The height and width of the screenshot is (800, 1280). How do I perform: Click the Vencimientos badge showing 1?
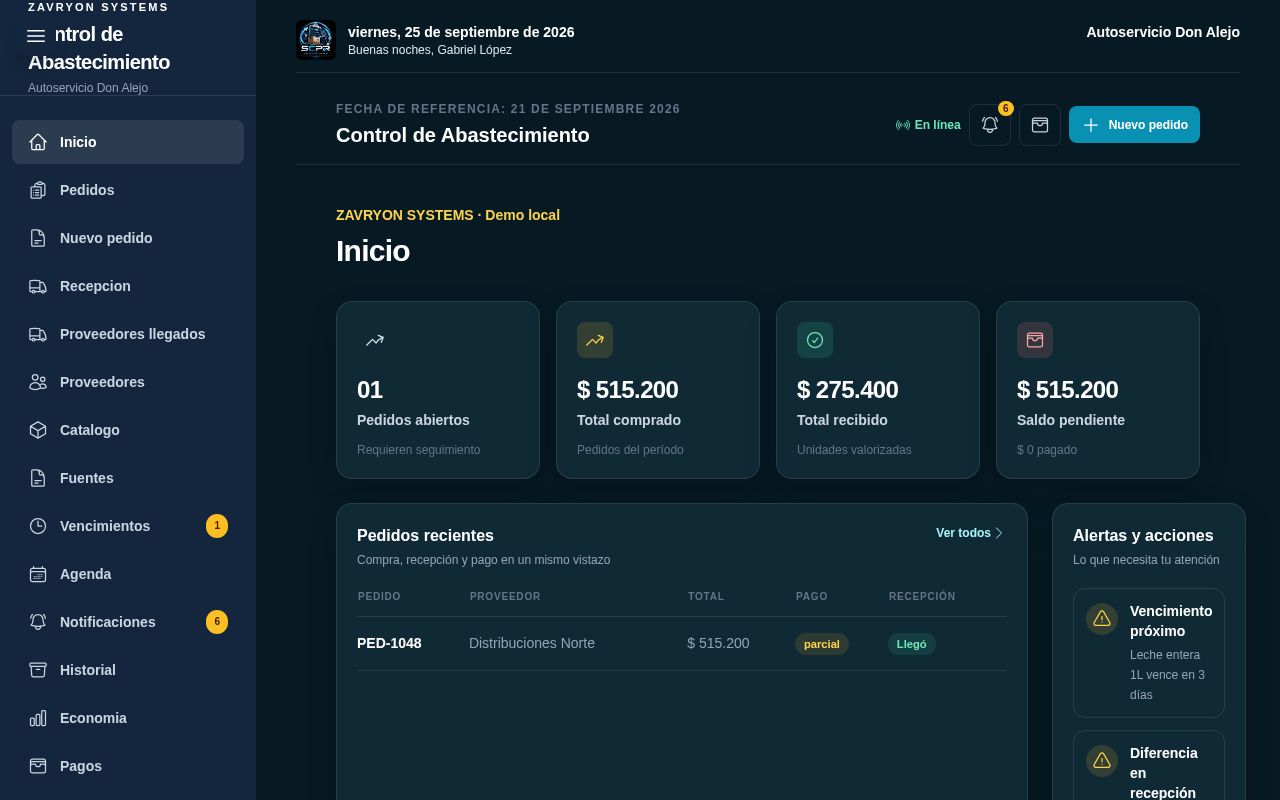coord(217,526)
